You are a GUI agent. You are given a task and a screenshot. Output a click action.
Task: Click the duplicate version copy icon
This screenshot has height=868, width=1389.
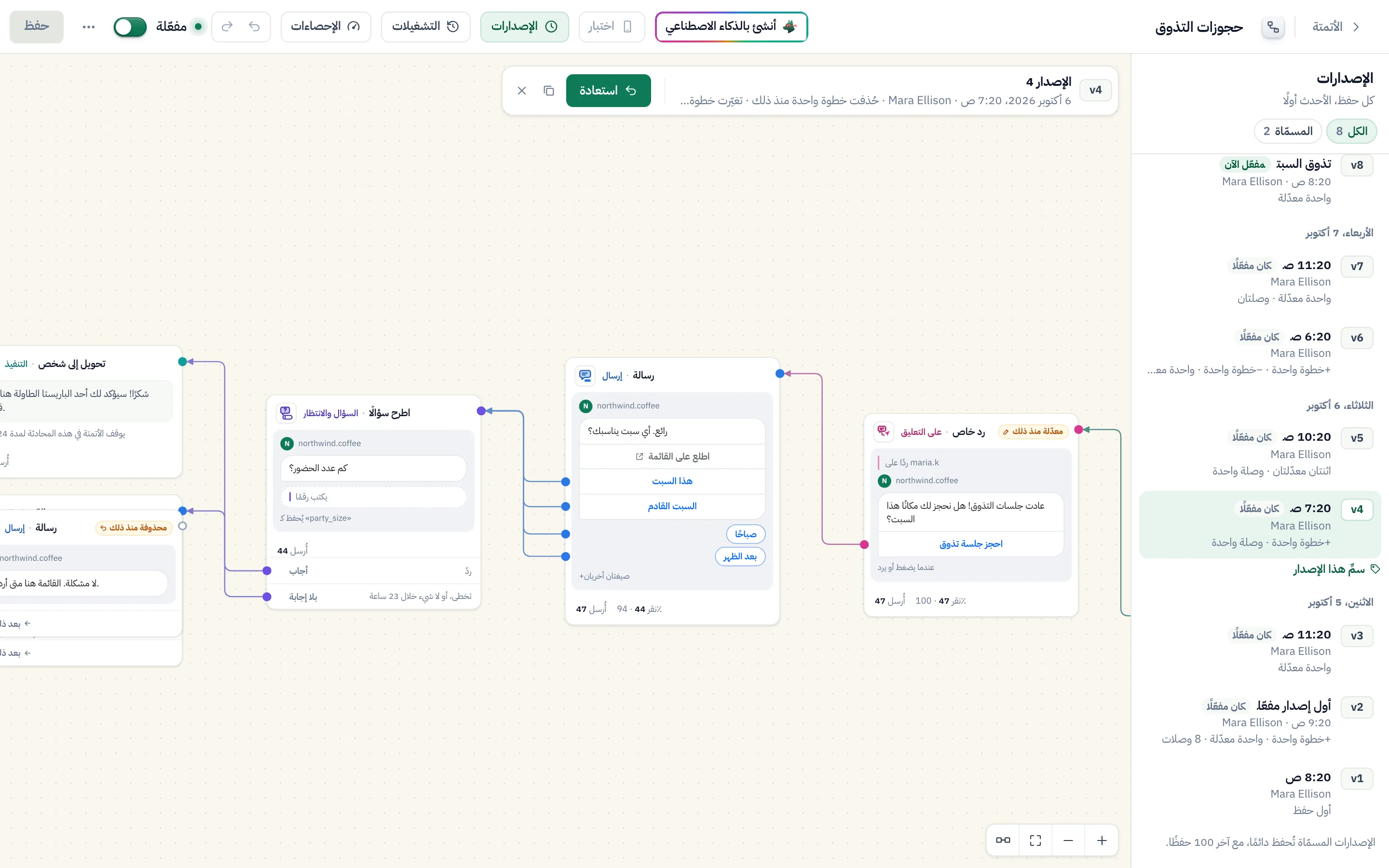pyautogui.click(x=549, y=90)
